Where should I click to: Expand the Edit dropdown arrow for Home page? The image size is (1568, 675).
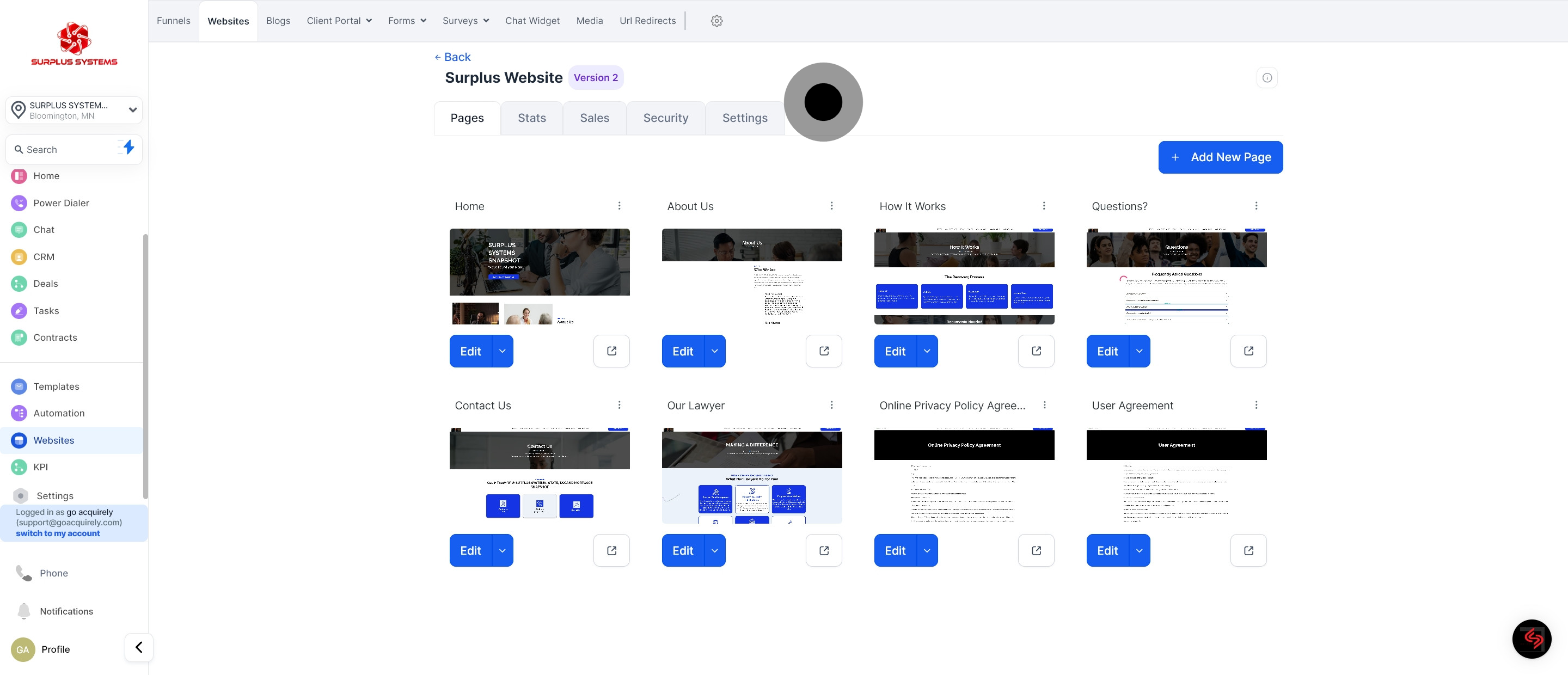502,351
